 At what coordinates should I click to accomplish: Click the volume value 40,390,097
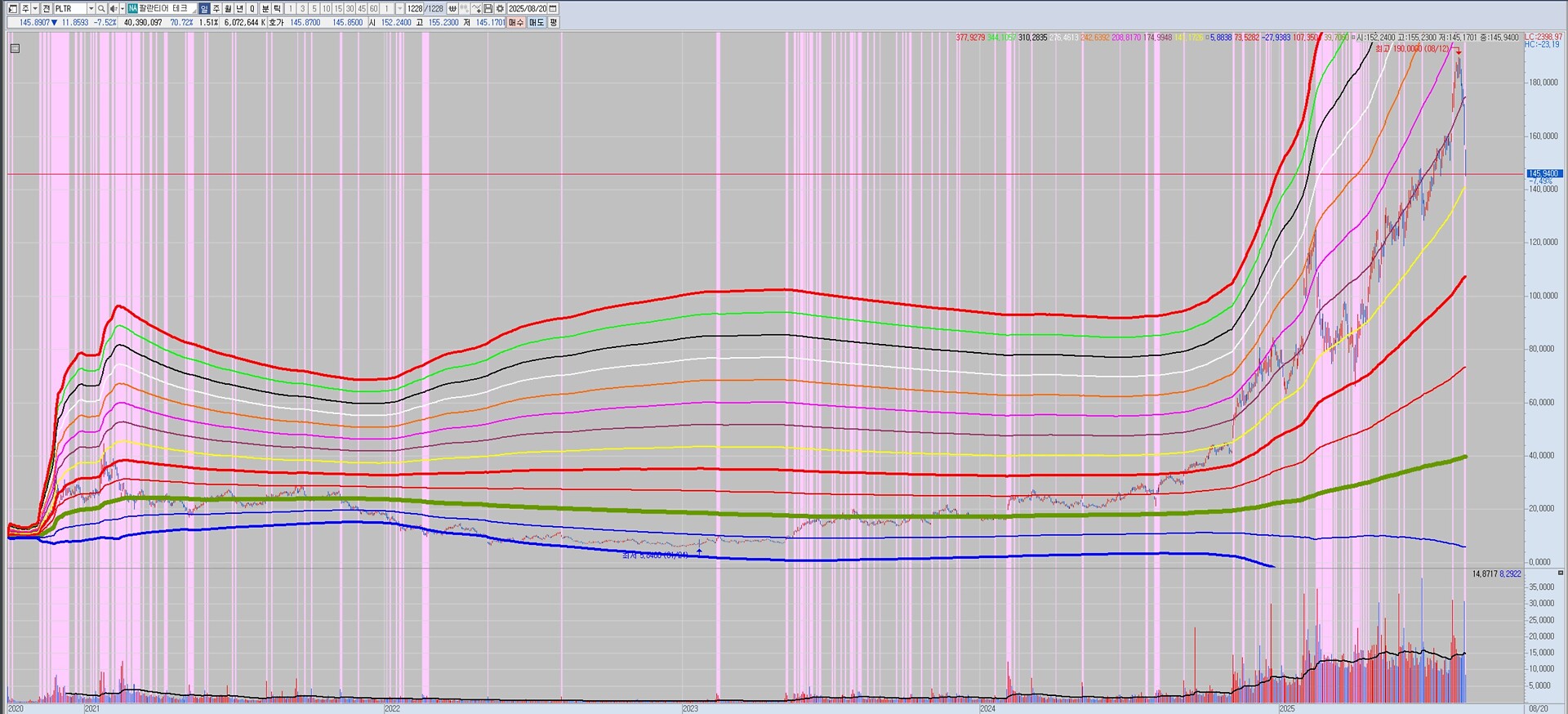tap(143, 22)
